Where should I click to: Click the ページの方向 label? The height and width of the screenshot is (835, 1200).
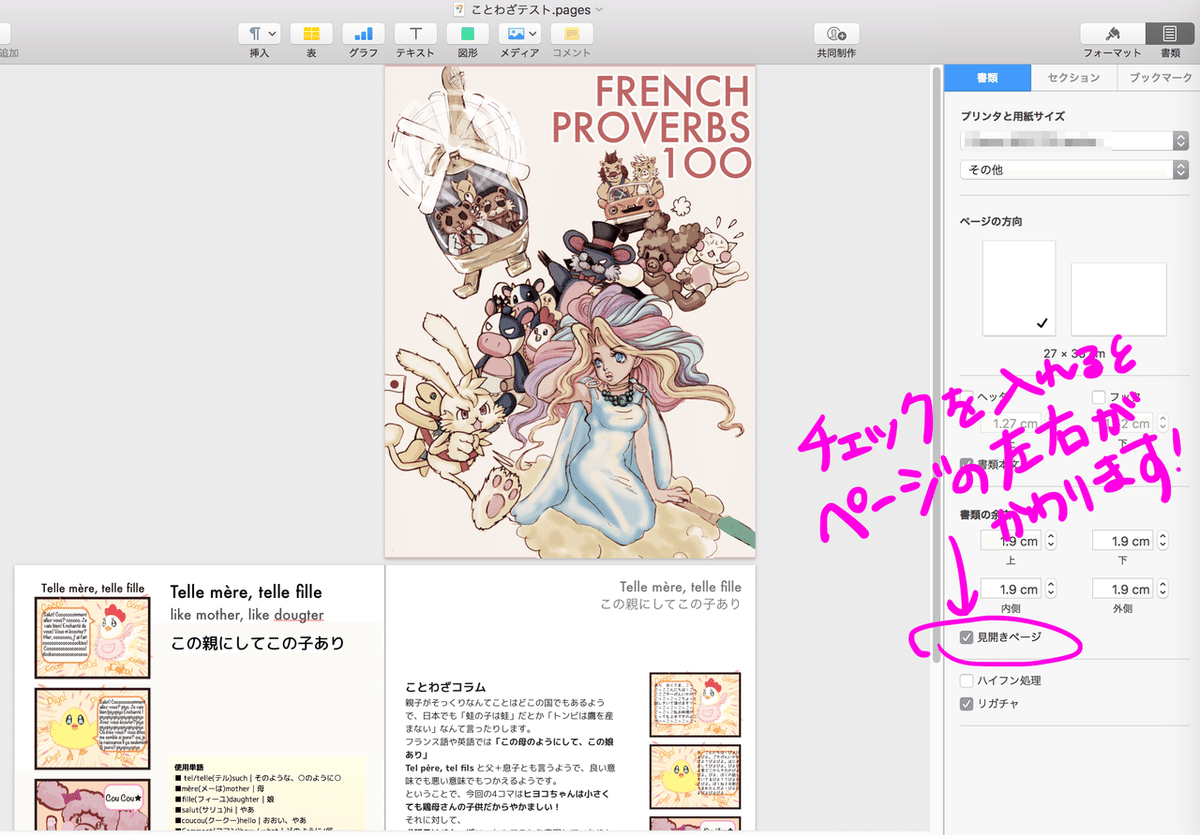point(991,221)
